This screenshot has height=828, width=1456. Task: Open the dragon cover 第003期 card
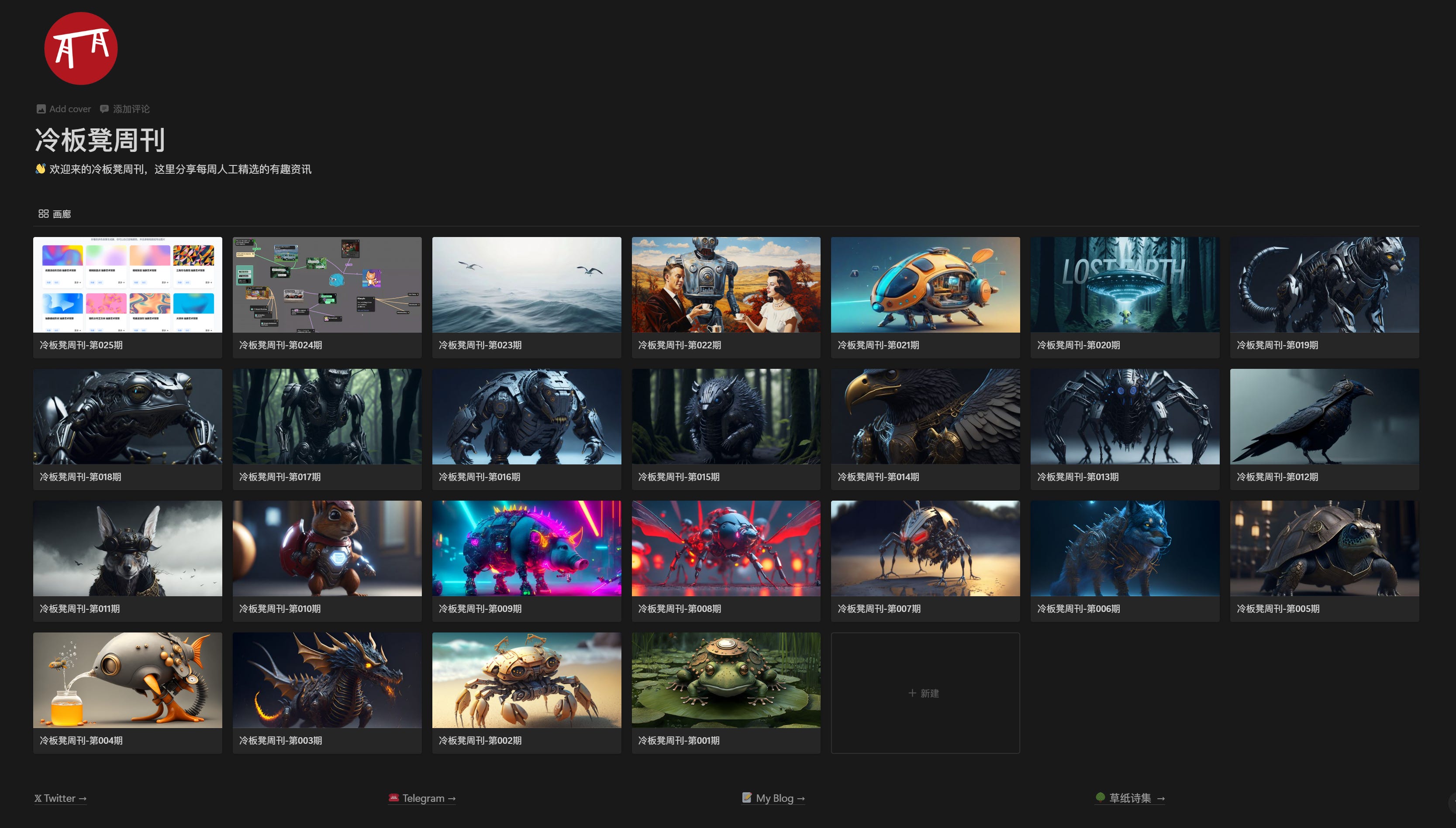[x=327, y=680]
